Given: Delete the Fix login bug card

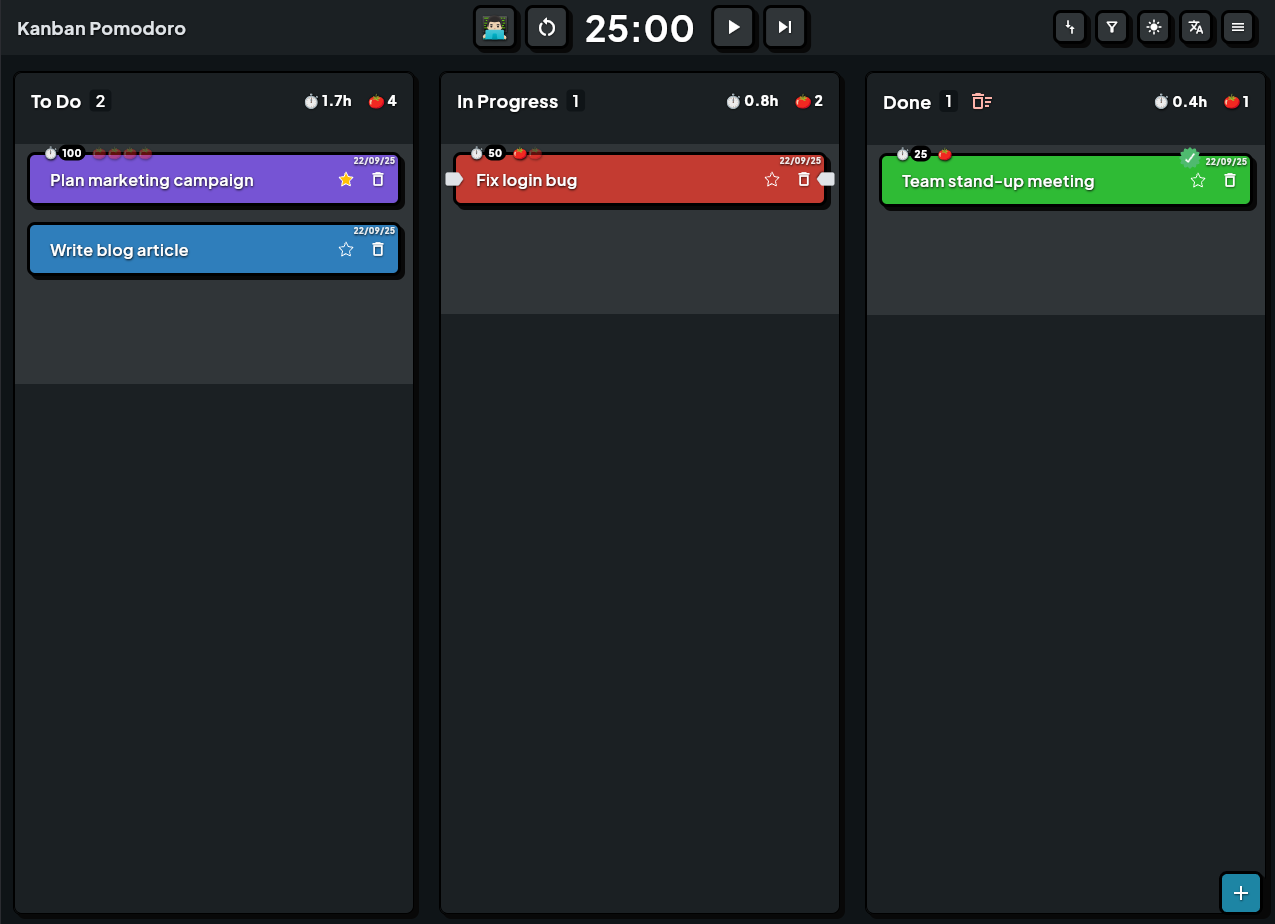Looking at the screenshot, I should (x=804, y=179).
